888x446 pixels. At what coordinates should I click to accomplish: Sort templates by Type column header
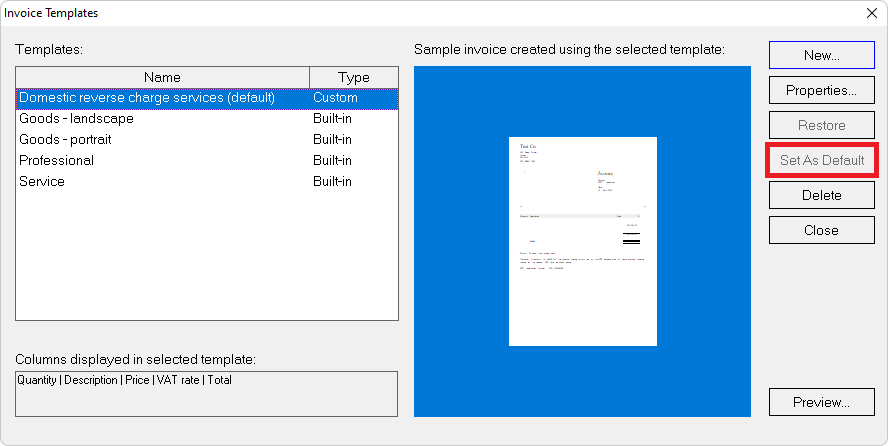[354, 77]
